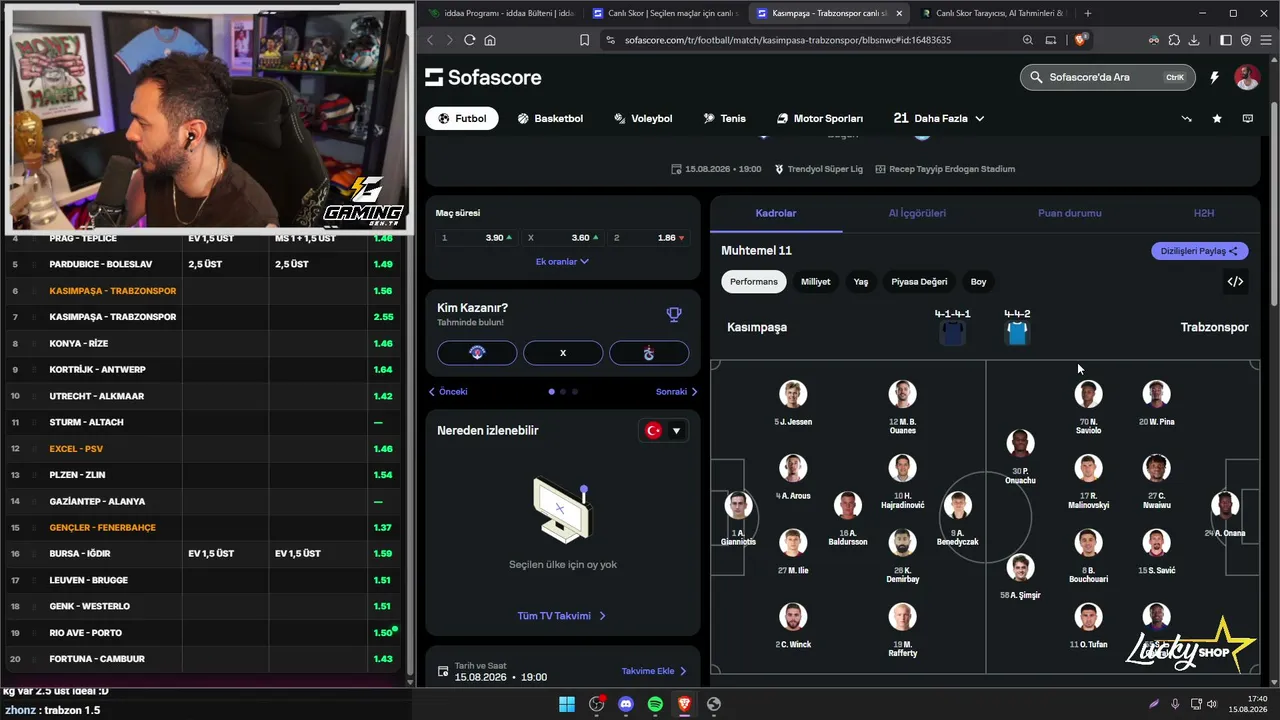
Task: Click the browser address bar URL
Action: (x=788, y=40)
